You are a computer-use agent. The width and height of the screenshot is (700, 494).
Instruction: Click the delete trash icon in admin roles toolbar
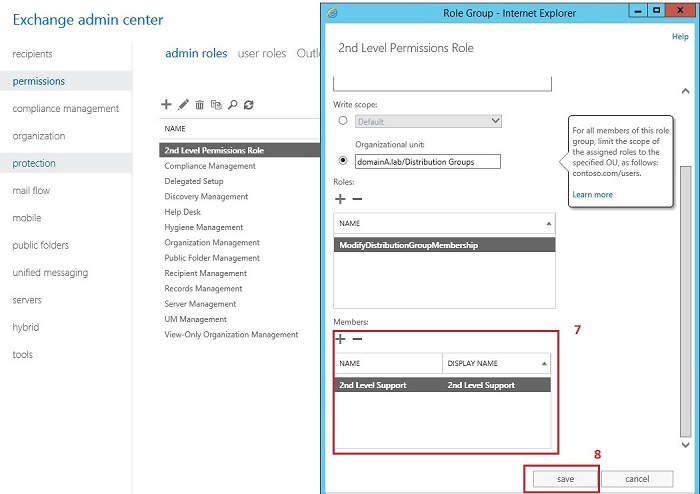tap(200, 105)
